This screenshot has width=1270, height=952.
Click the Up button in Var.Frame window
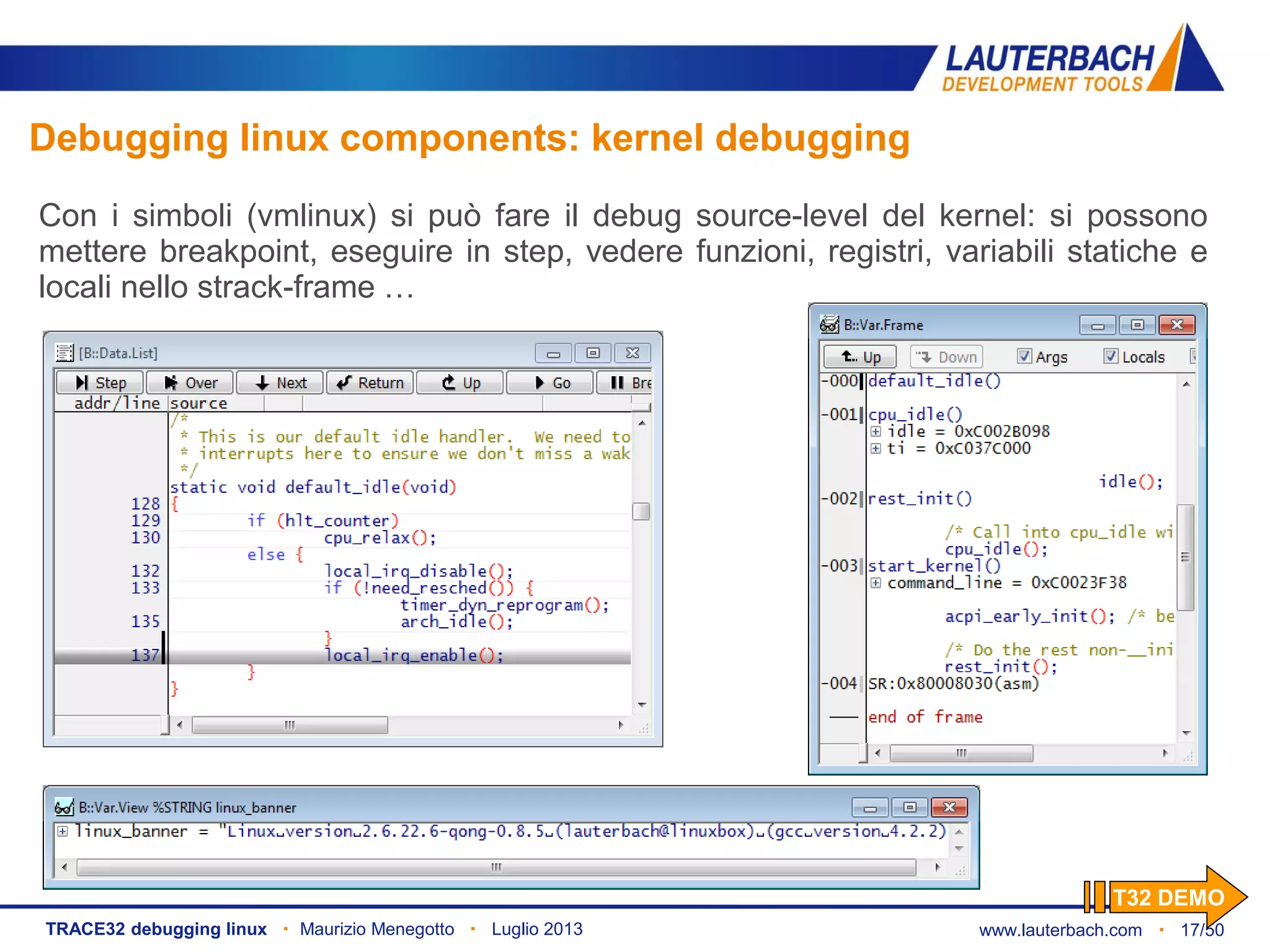pyautogui.click(x=860, y=356)
